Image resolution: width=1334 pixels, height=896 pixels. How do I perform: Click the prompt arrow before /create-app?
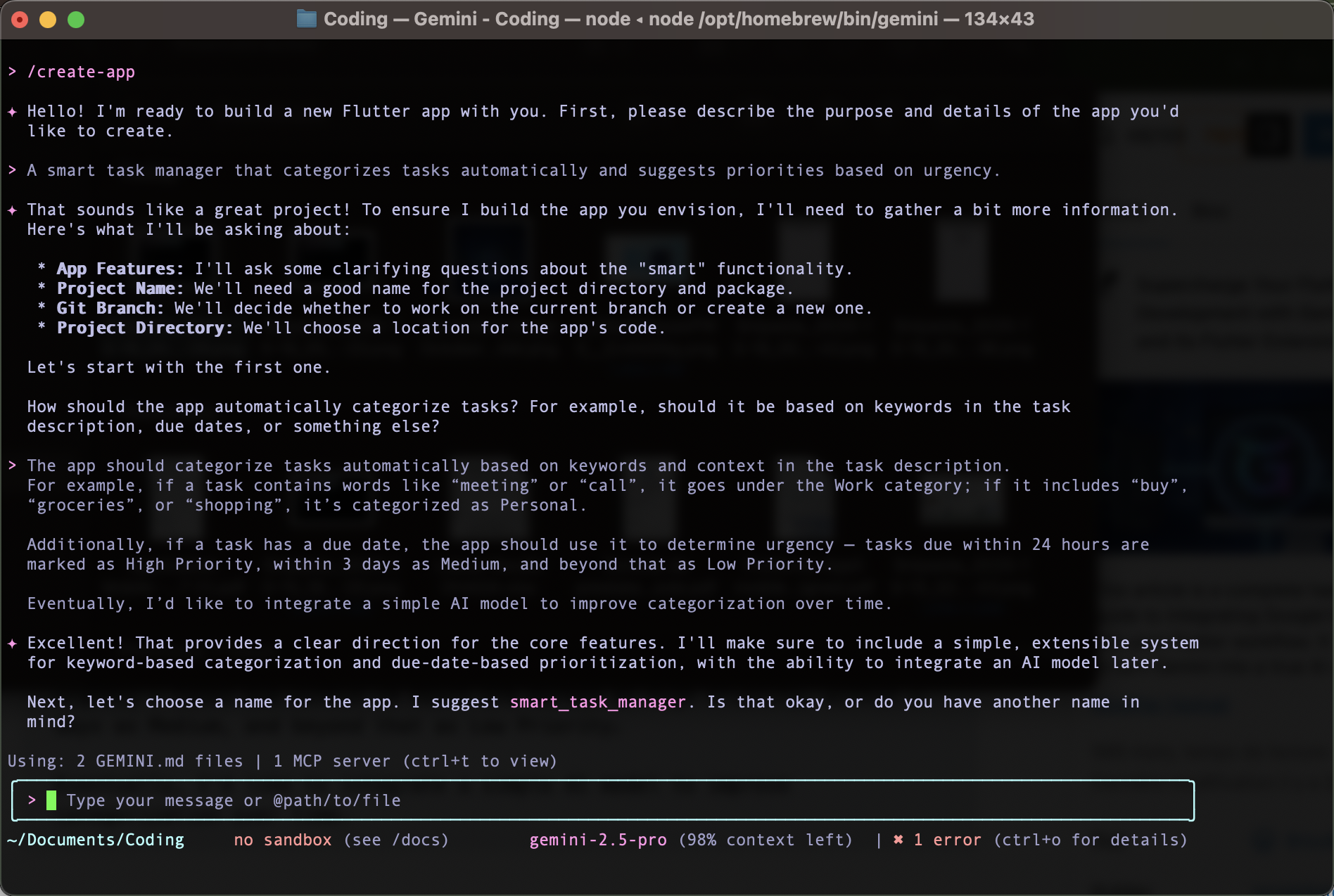[12, 72]
